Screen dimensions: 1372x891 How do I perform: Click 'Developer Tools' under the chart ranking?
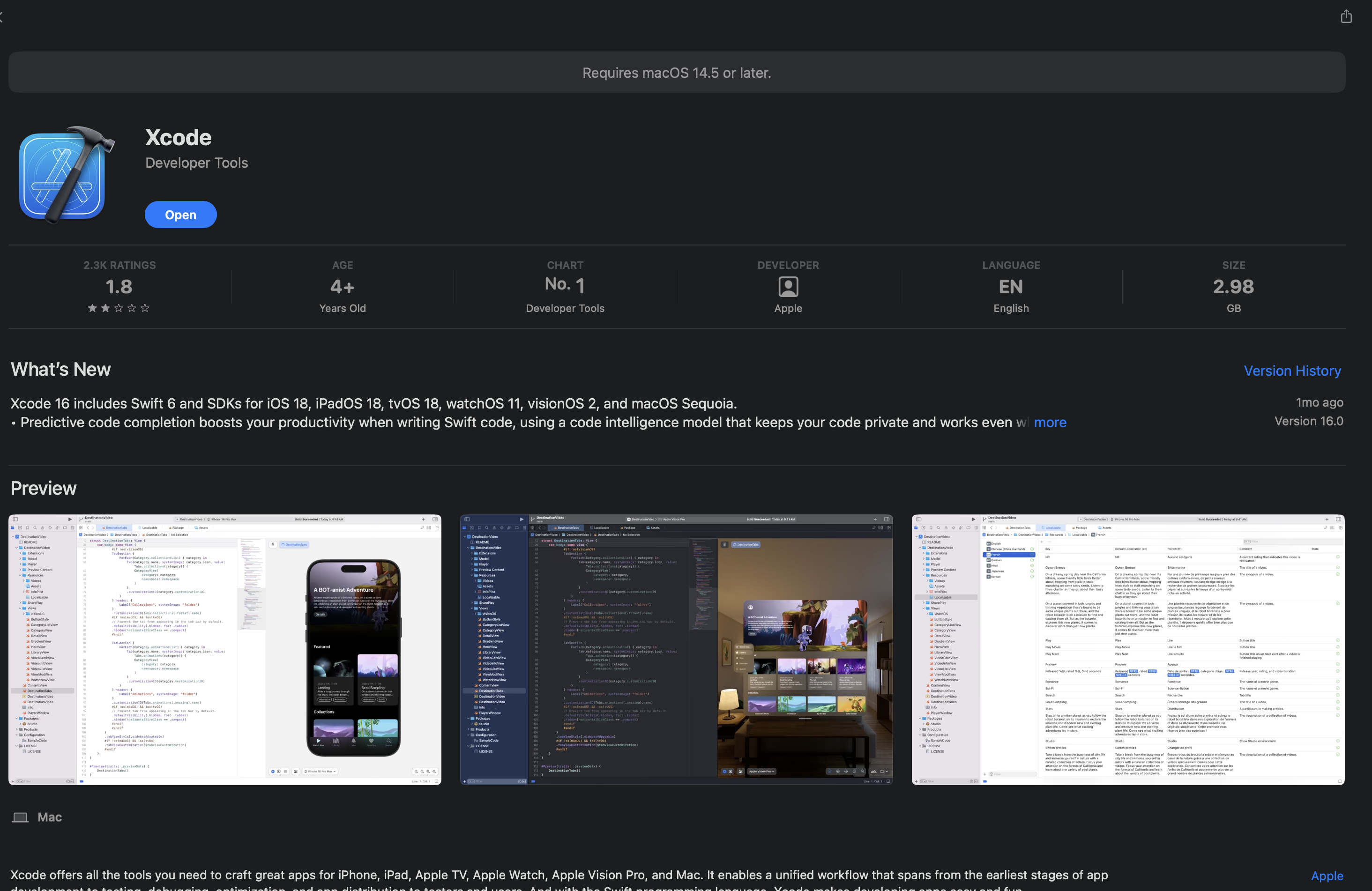click(x=565, y=308)
